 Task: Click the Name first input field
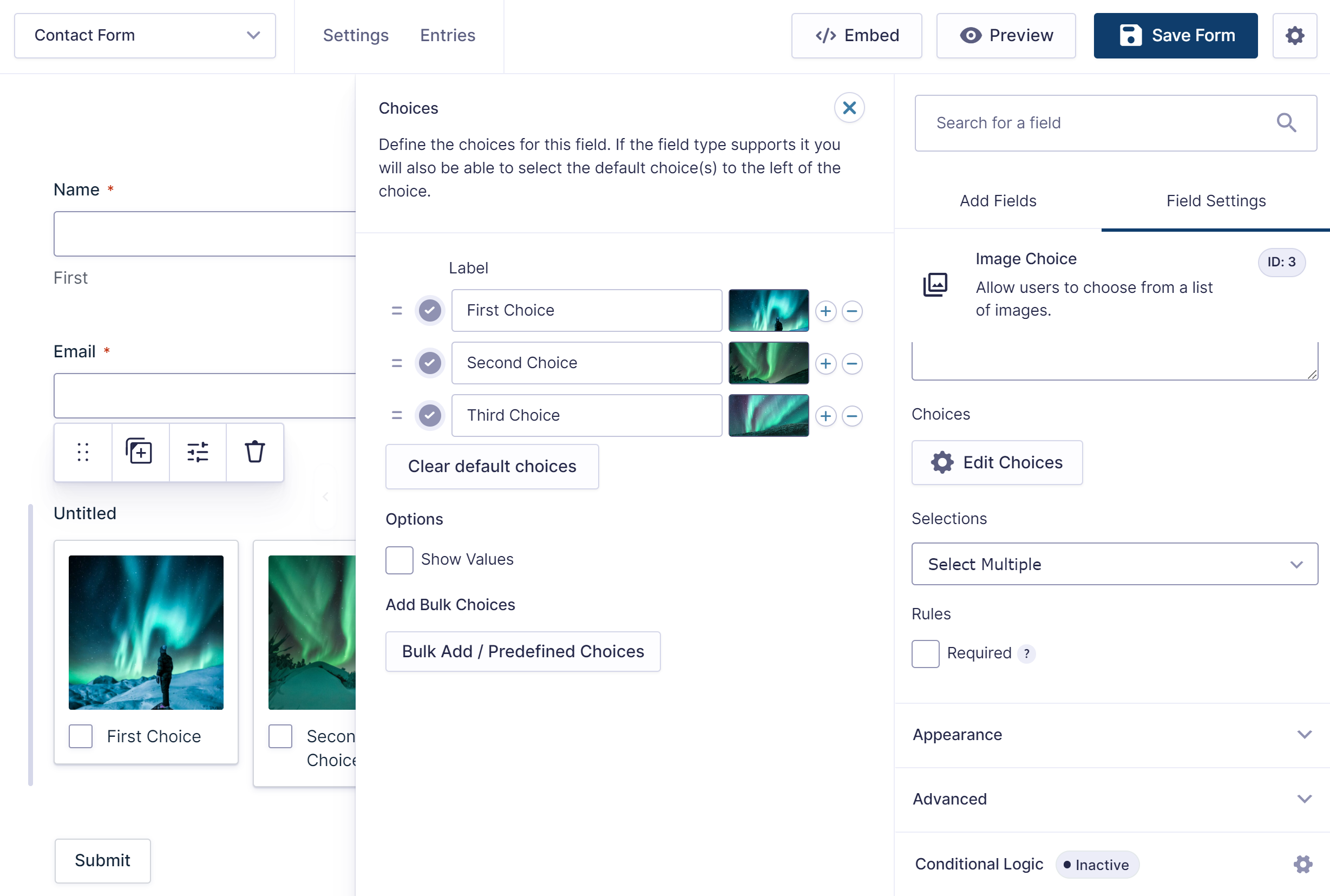point(205,234)
